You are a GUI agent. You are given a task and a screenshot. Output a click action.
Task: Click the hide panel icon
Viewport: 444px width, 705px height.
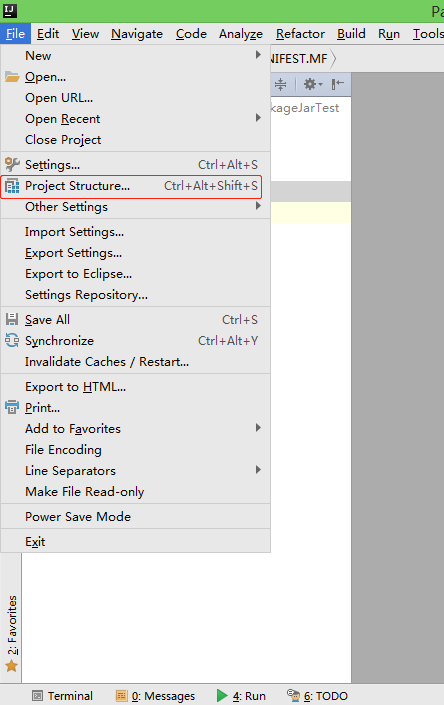337,84
